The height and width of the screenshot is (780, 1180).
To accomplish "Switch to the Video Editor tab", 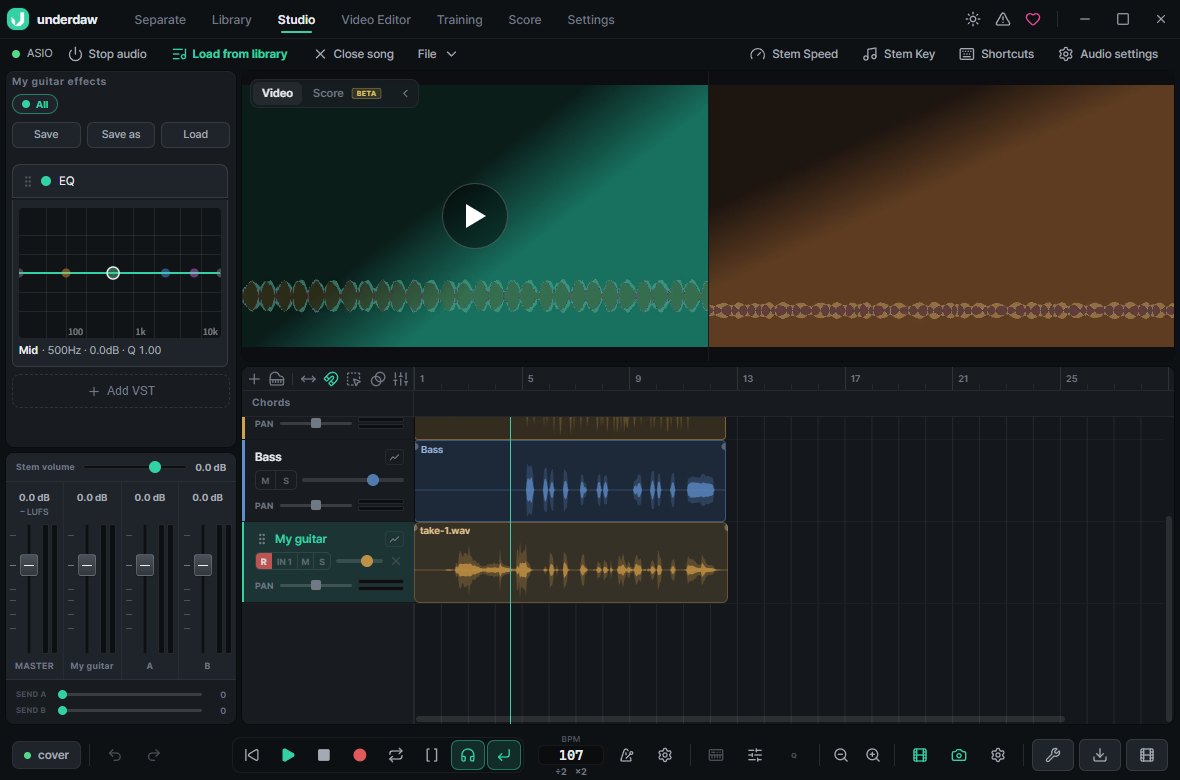I will 376,20.
